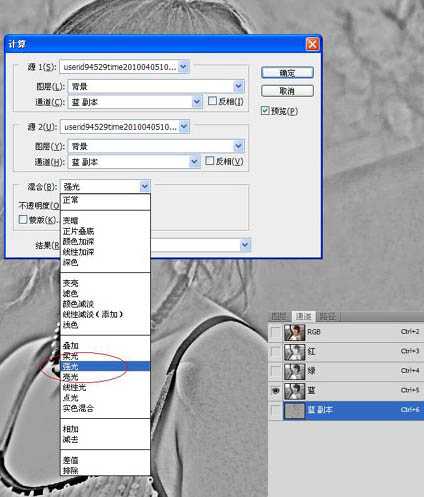Enable 反相 checkbox for source 1

click(x=212, y=101)
